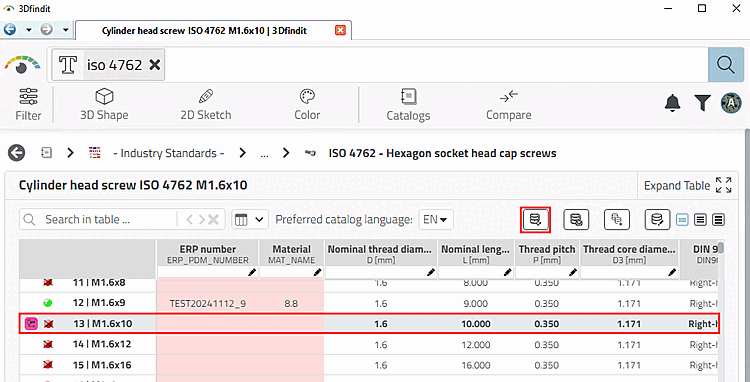This screenshot has height=382, width=750.
Task: Expand the table column selector dropdown
Action: coord(250,220)
